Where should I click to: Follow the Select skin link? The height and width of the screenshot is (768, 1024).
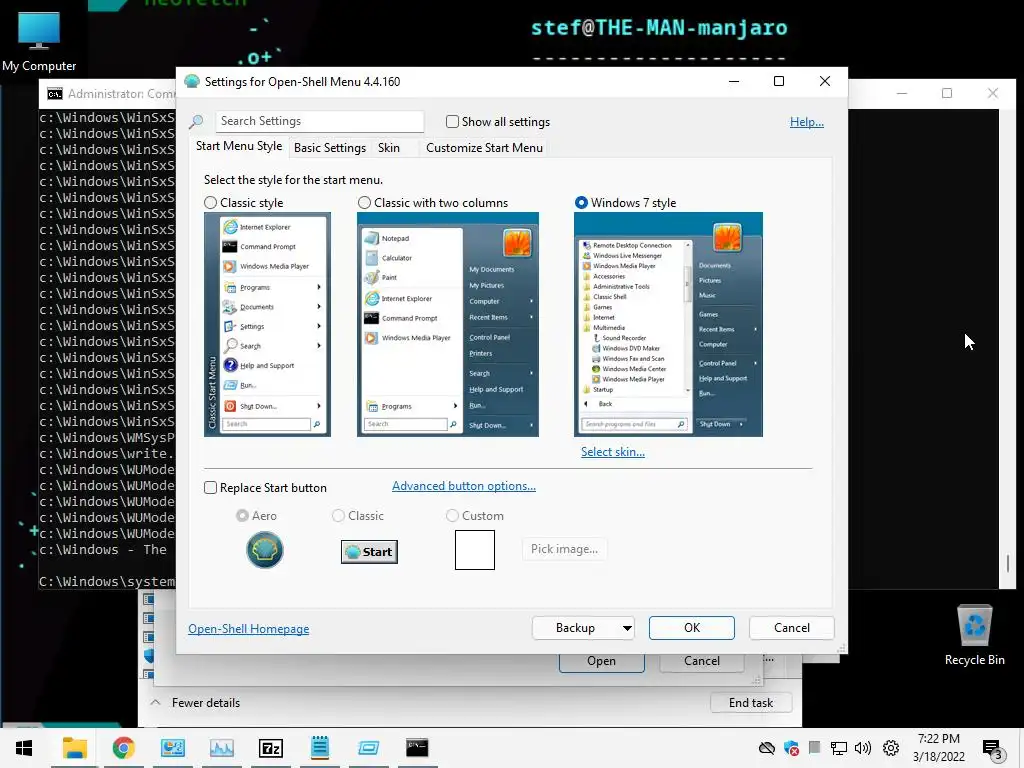point(613,452)
